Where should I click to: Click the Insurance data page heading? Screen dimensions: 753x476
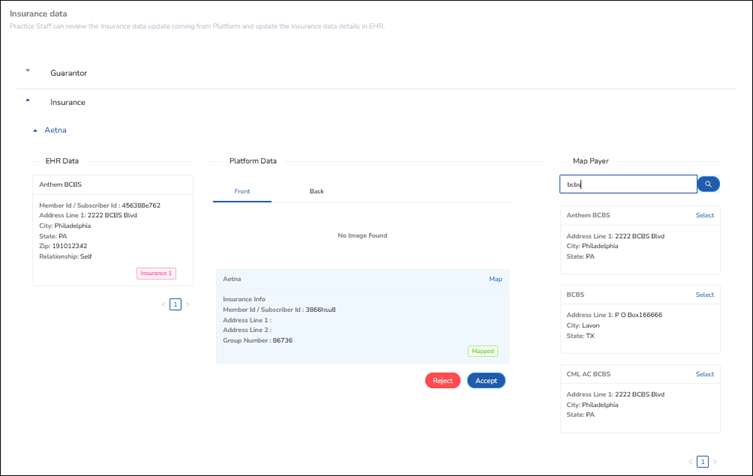click(x=38, y=14)
